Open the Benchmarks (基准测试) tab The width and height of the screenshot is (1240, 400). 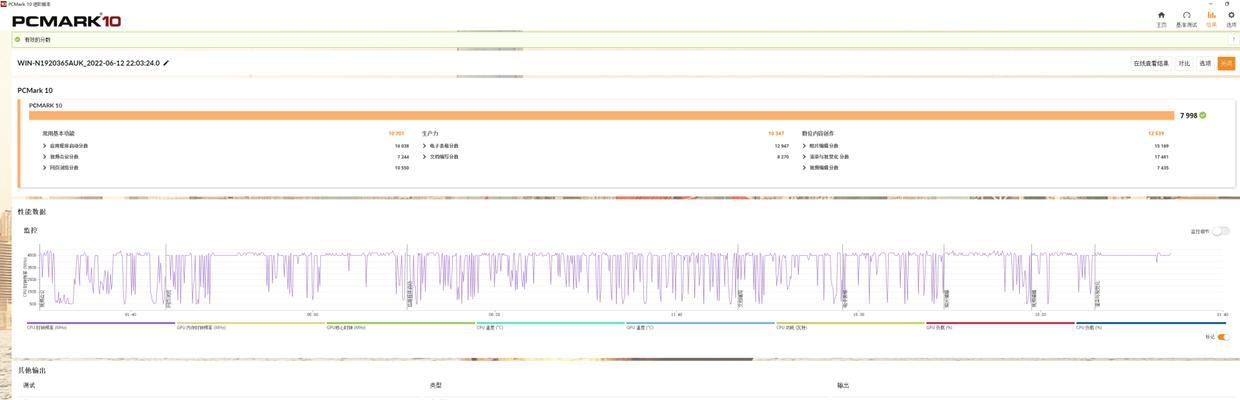[1186, 19]
